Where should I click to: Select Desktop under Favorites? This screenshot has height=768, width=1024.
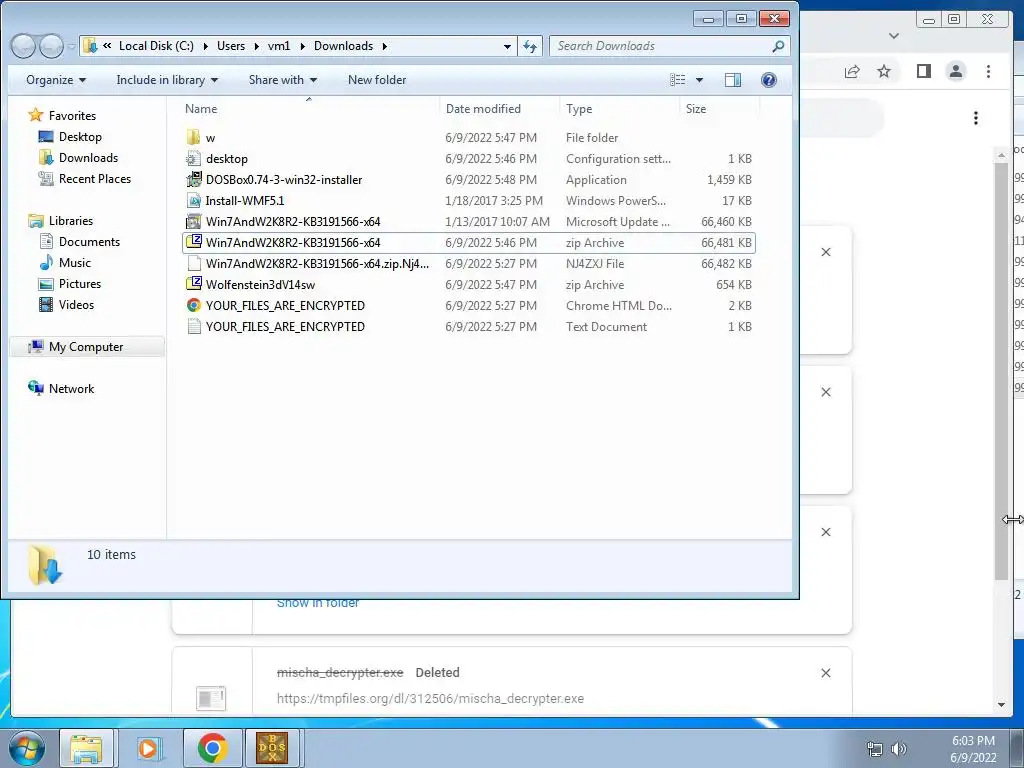coord(80,136)
